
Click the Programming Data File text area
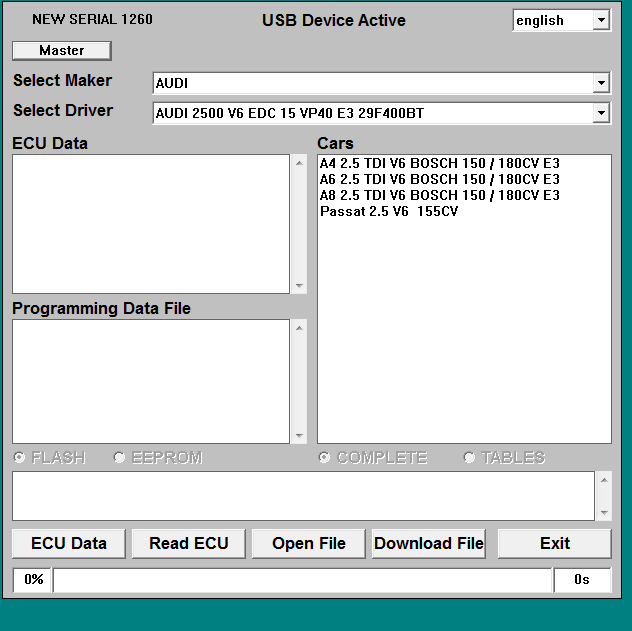click(150, 381)
